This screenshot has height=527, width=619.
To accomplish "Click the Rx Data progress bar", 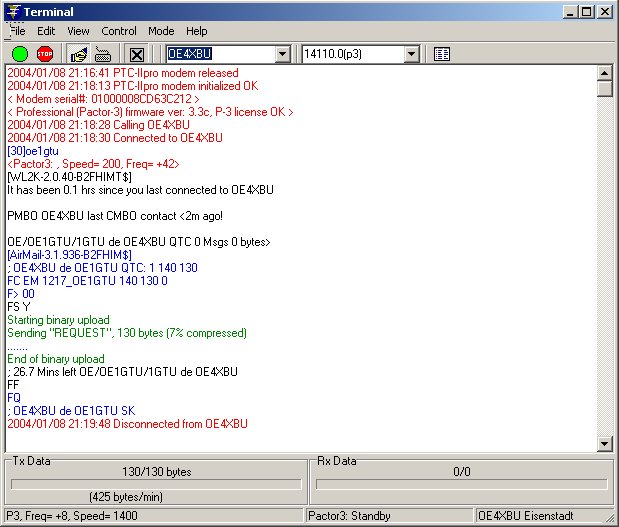I will tap(461, 484).
